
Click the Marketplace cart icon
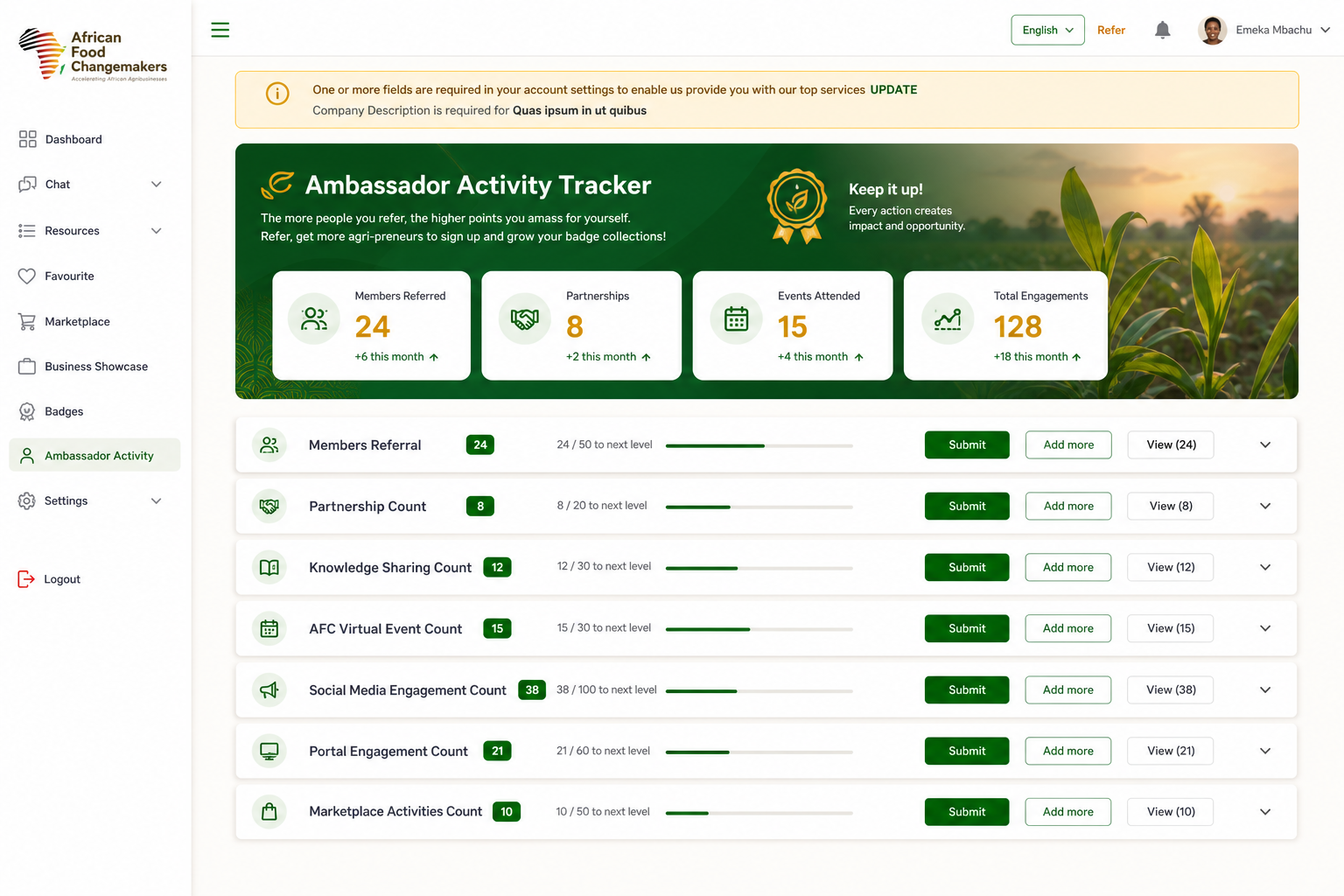(27, 321)
